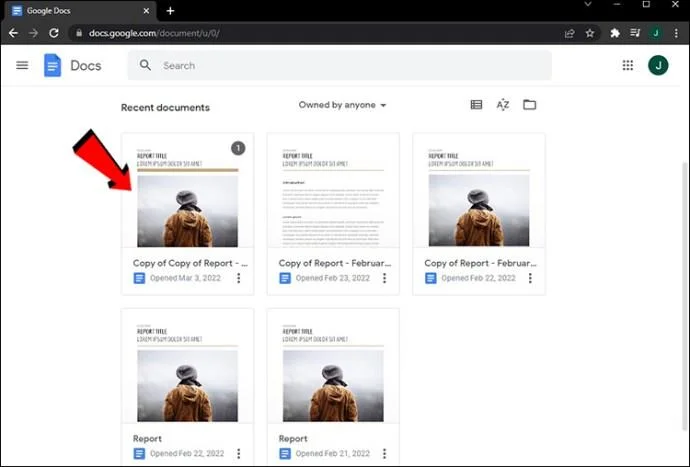The height and width of the screenshot is (467, 690).
Task: Click the page vertical scrollbar
Action: coord(685,295)
